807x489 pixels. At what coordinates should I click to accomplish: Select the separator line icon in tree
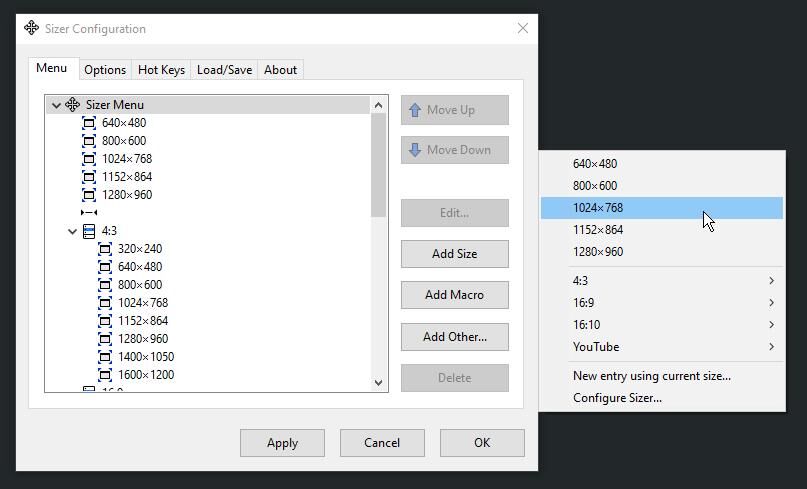[x=89, y=213]
